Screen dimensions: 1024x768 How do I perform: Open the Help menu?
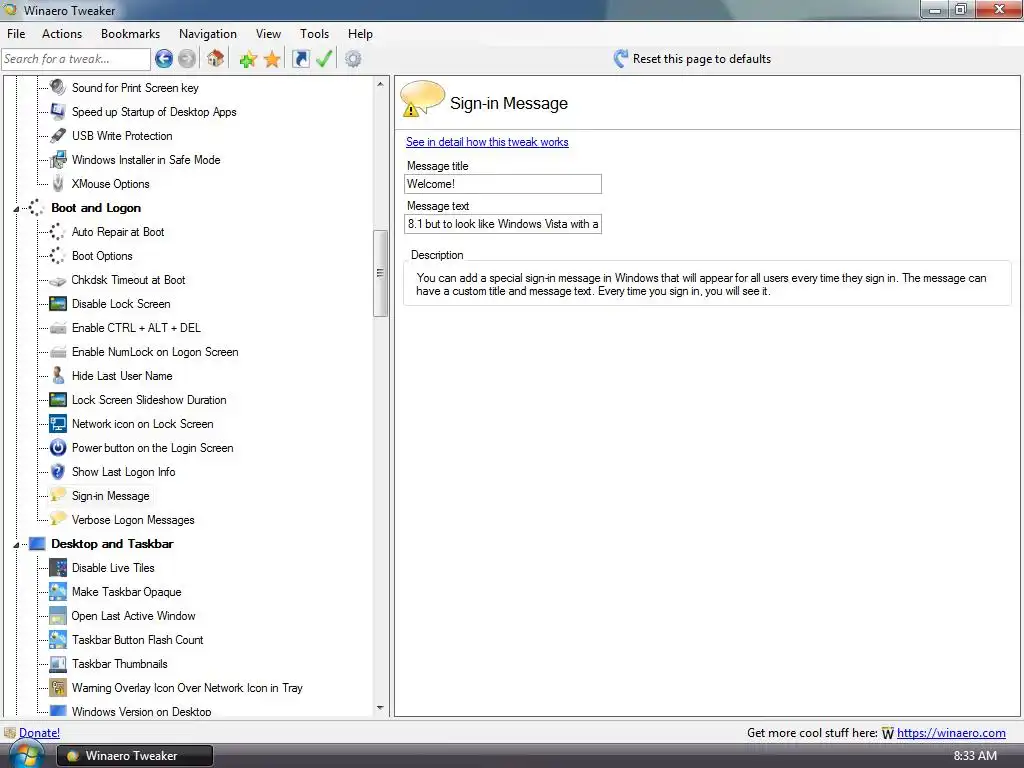tap(360, 34)
